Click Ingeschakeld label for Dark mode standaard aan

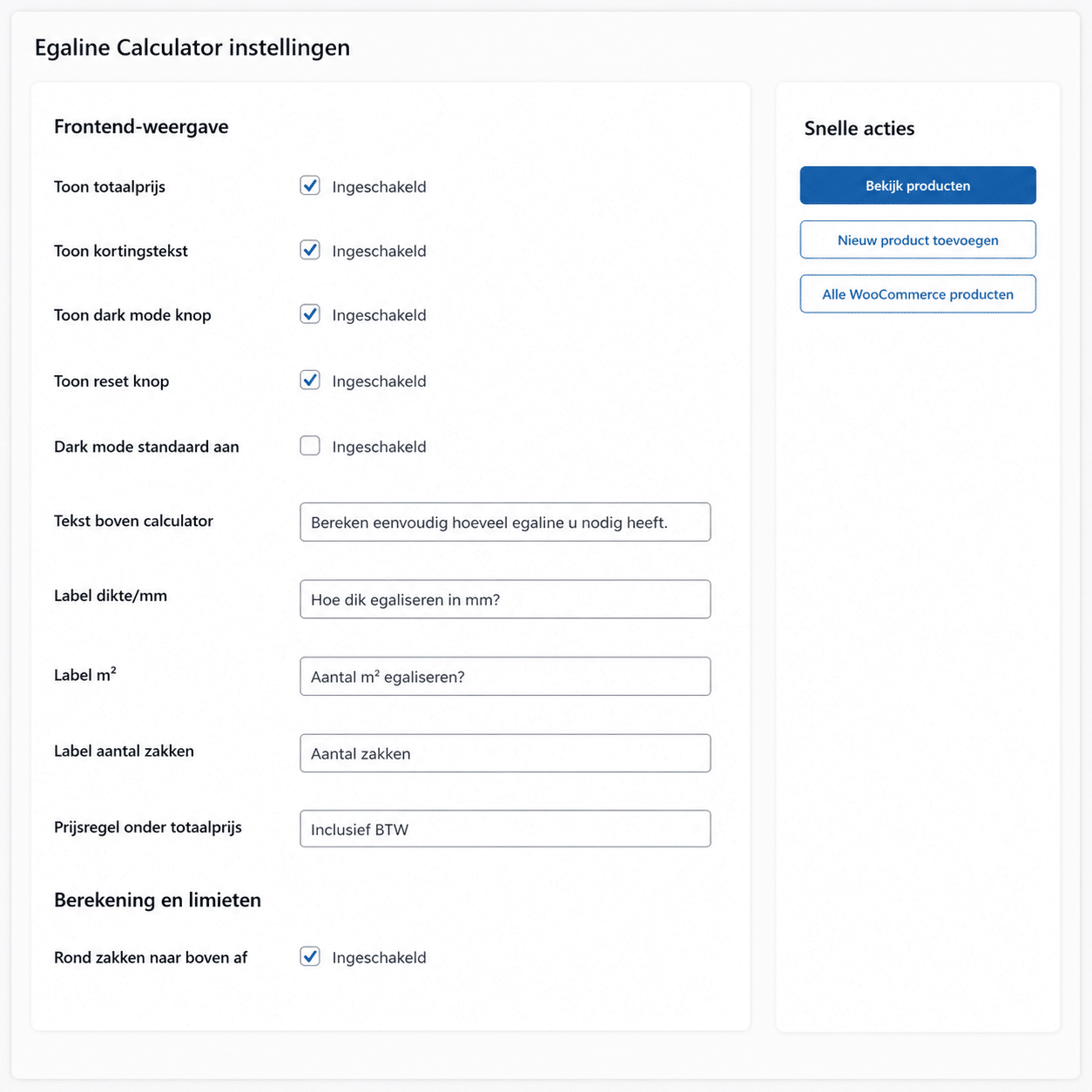[x=379, y=447]
